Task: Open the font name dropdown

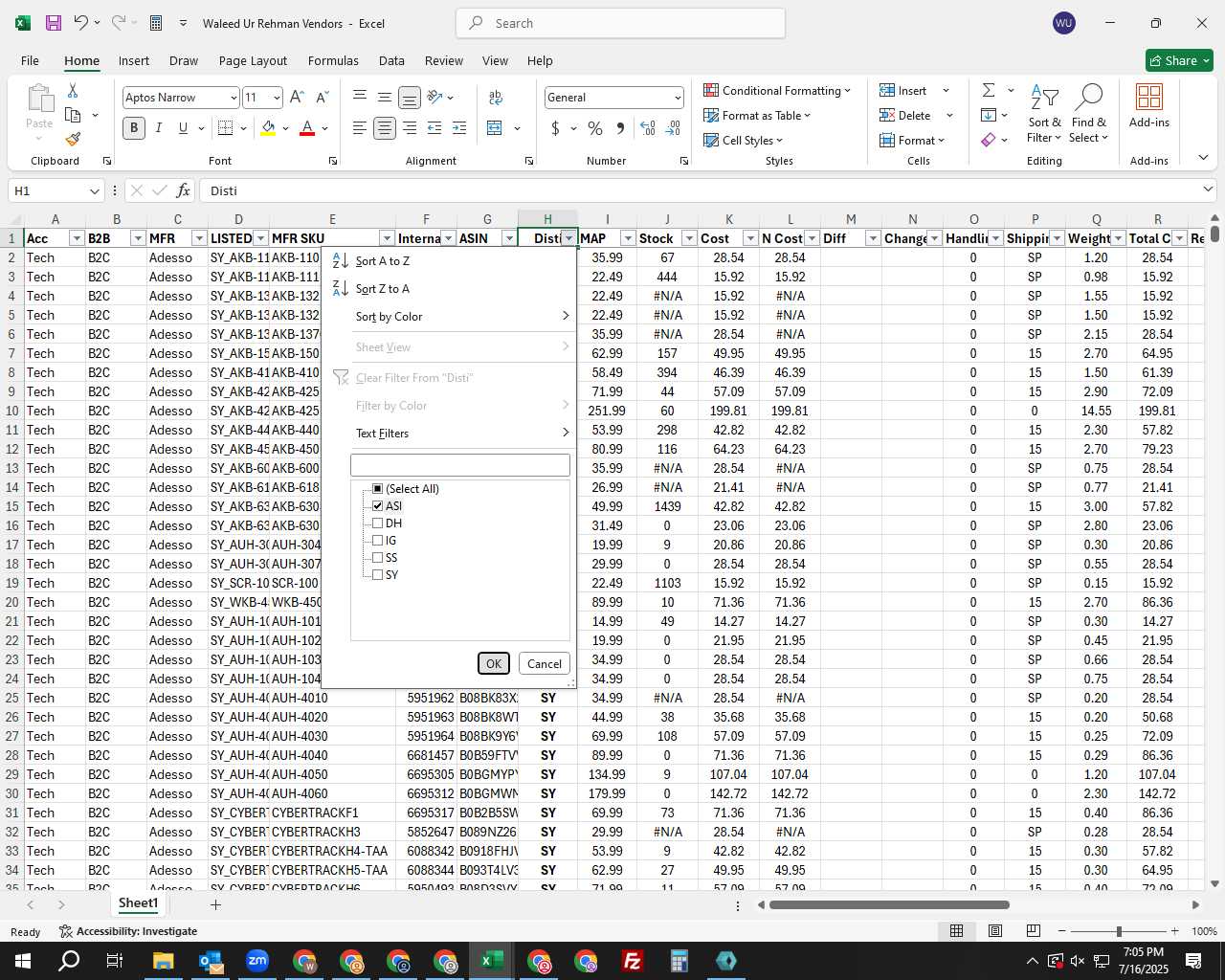Action: point(233,98)
